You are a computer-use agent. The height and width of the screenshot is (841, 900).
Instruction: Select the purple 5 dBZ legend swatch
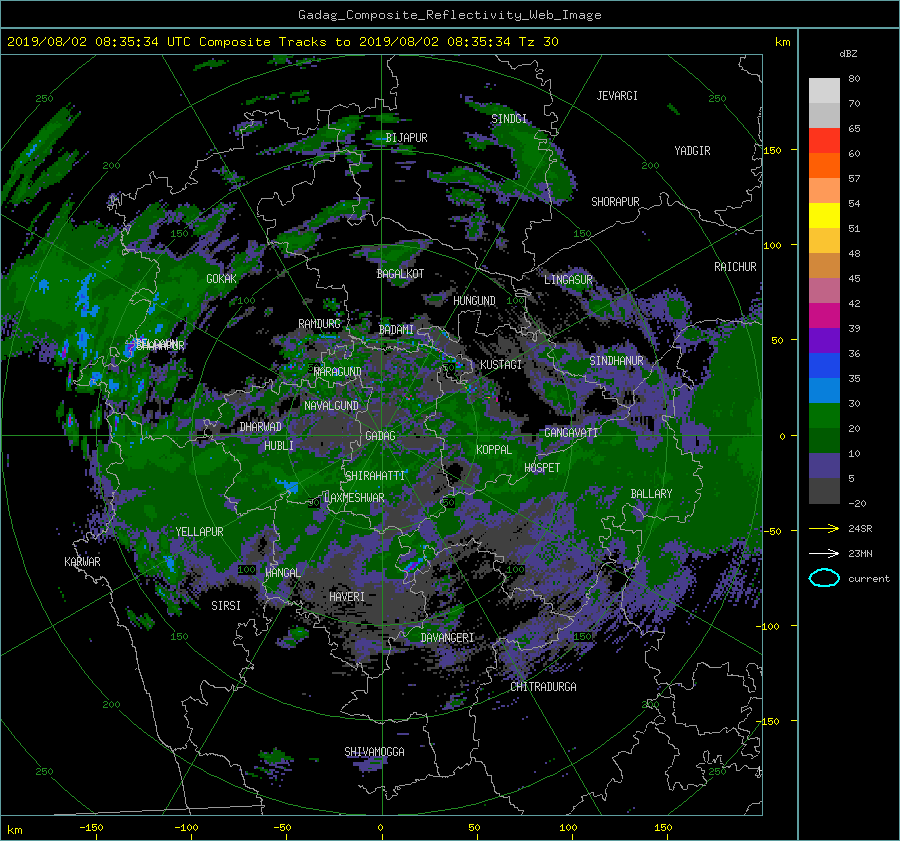click(x=824, y=466)
